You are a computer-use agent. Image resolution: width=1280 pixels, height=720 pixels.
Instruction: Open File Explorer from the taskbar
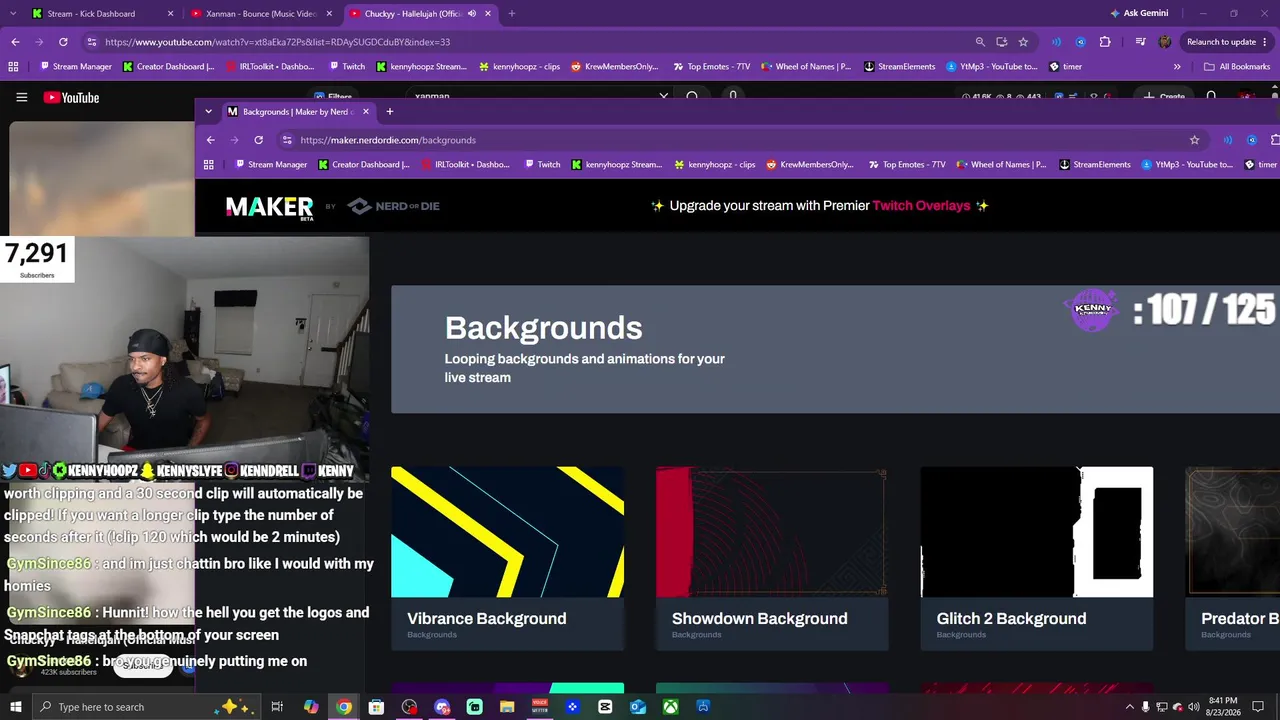click(x=507, y=707)
